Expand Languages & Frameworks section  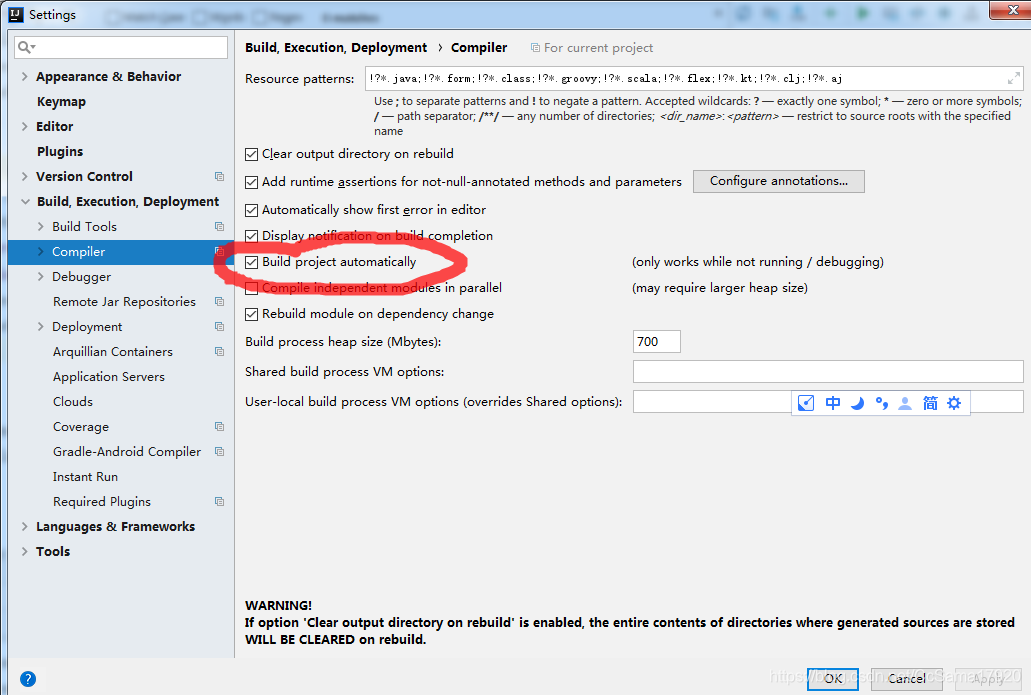click(x=25, y=526)
